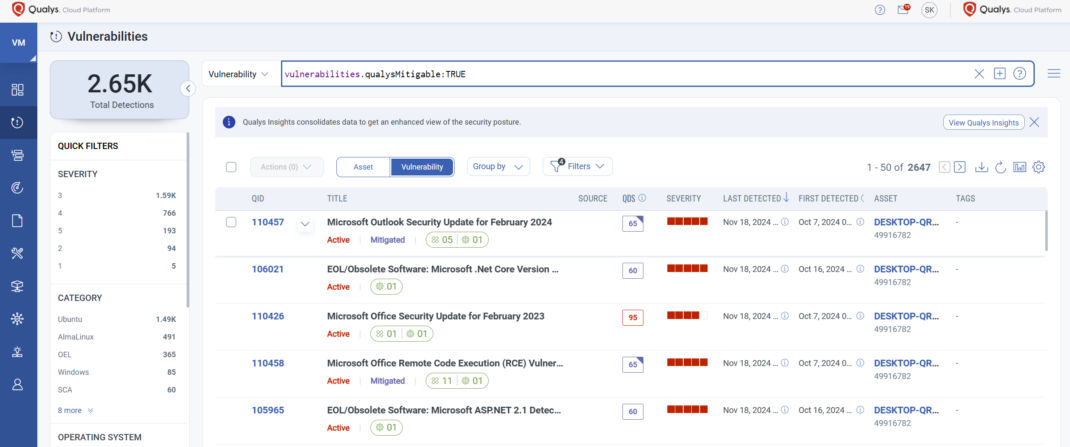The width and height of the screenshot is (1070, 447).
Task: Open the hamburger menu beside search bar
Action: [x=1053, y=74]
